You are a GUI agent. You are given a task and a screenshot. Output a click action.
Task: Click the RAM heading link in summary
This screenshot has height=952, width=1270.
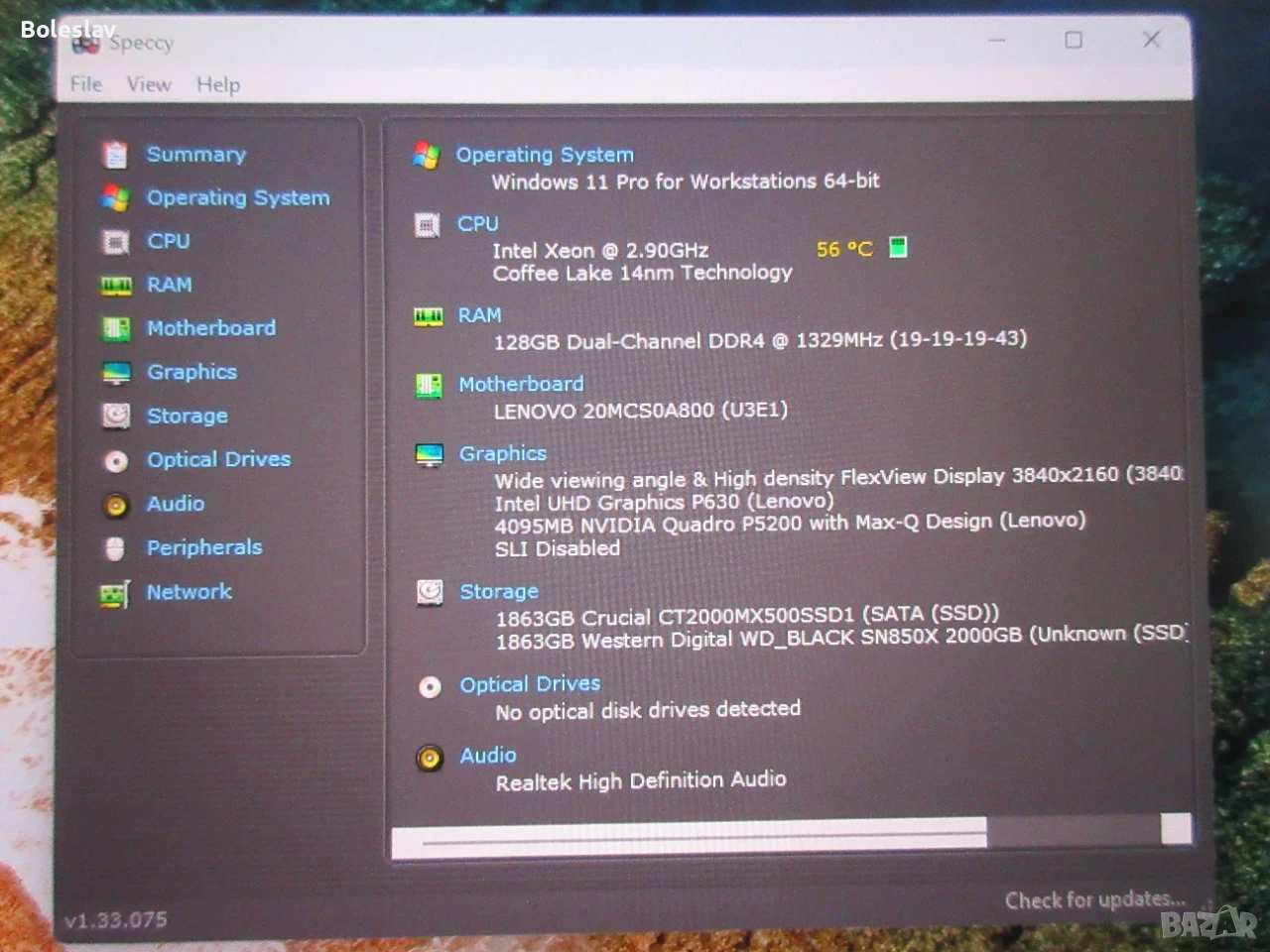point(480,315)
